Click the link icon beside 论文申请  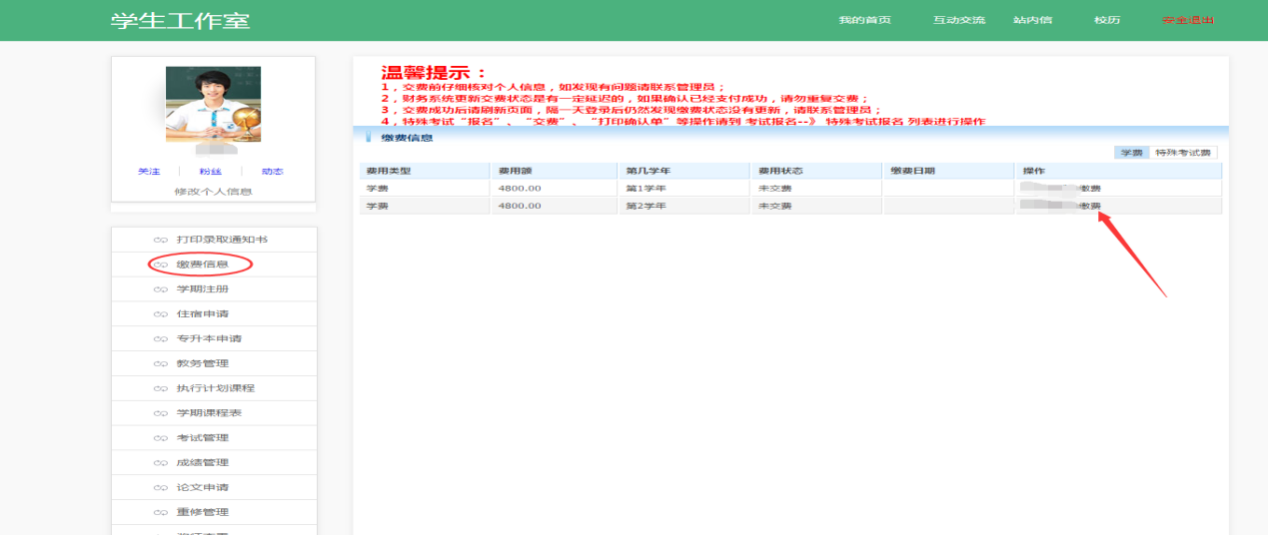click(159, 487)
